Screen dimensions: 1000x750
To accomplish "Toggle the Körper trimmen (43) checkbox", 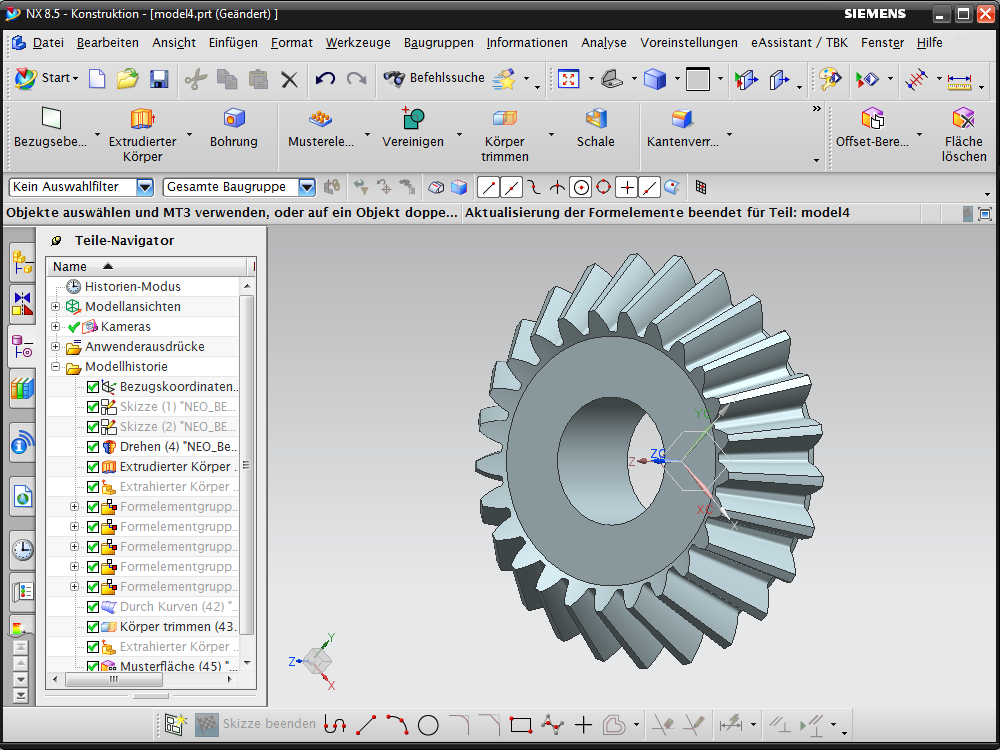I will (93, 627).
